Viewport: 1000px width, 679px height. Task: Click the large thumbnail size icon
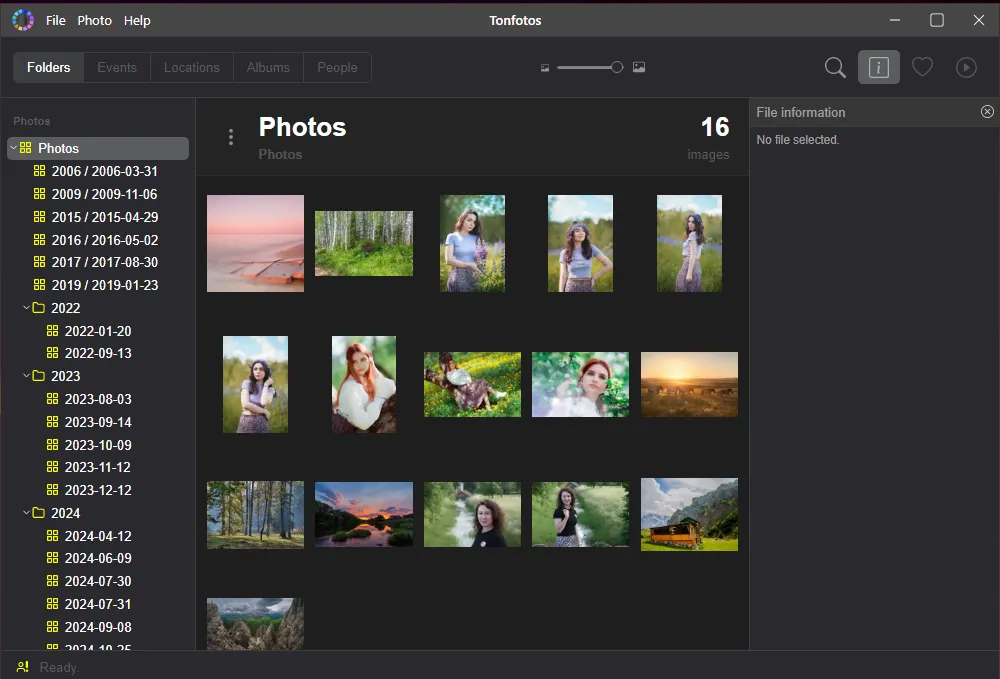[x=638, y=67]
